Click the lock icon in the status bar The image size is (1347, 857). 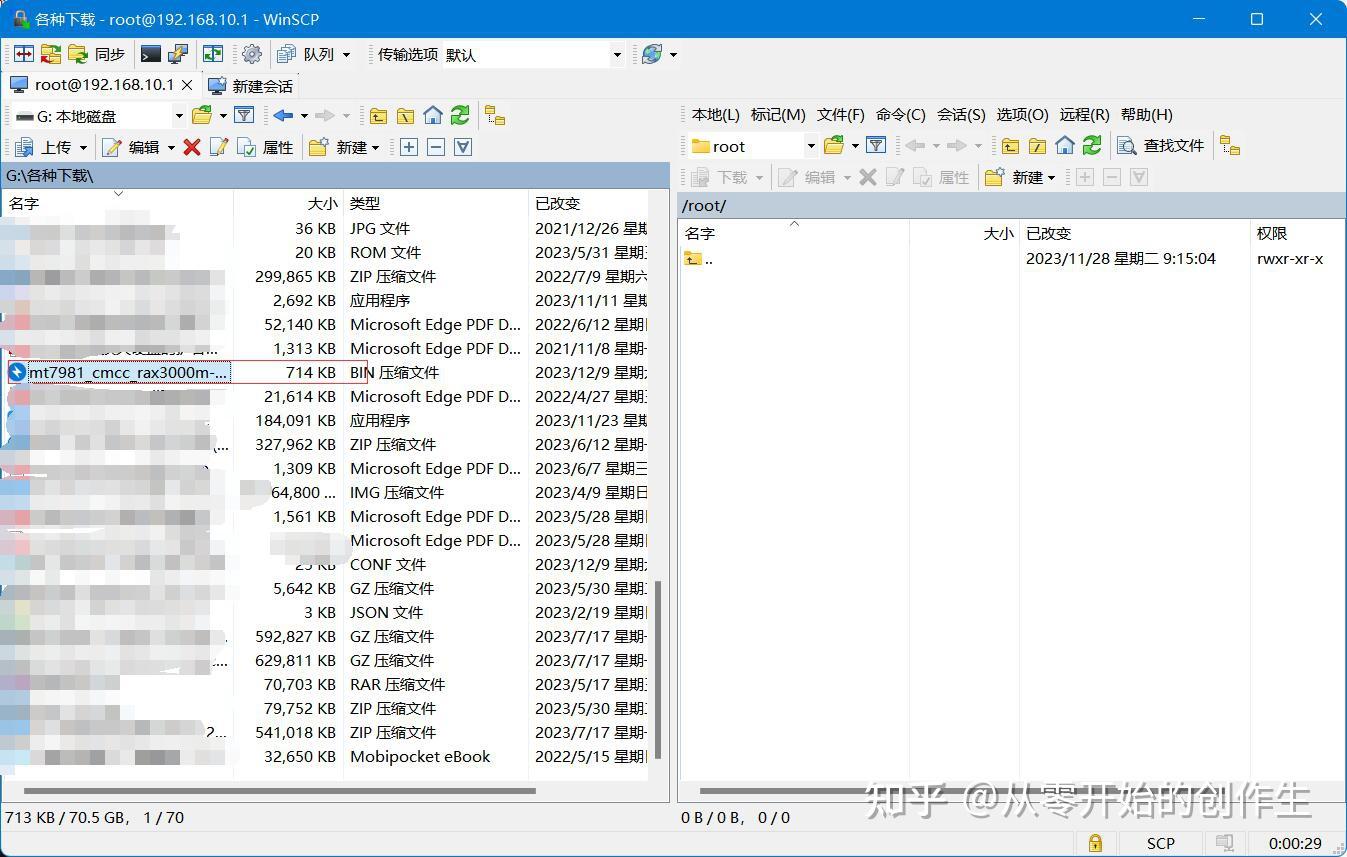(x=1093, y=843)
